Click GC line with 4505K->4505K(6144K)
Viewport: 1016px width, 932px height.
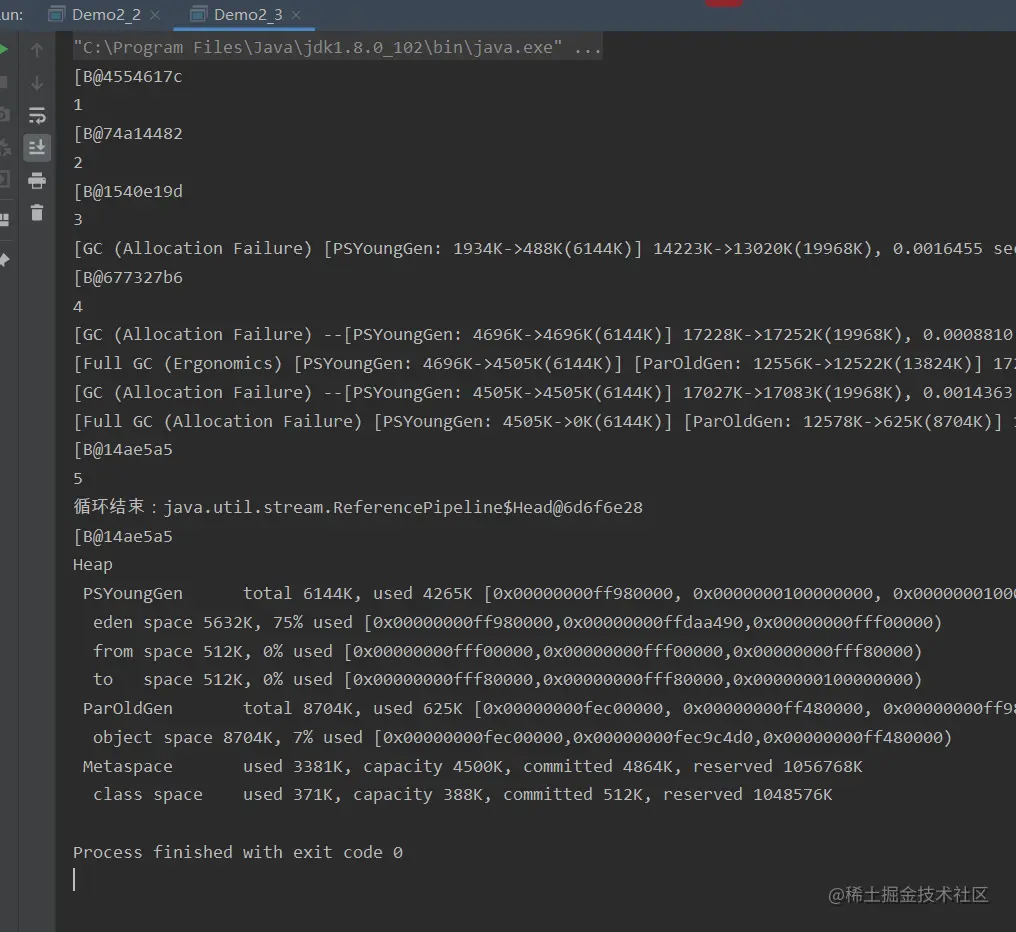pyautogui.click(x=544, y=392)
